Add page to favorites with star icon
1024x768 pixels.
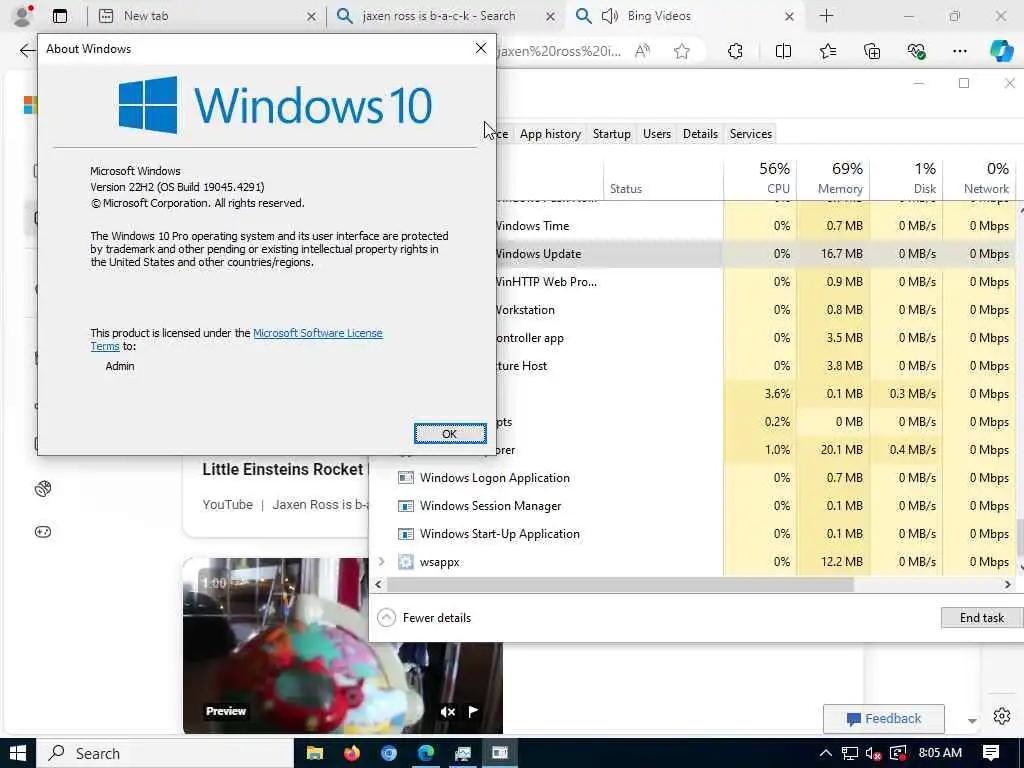682,51
